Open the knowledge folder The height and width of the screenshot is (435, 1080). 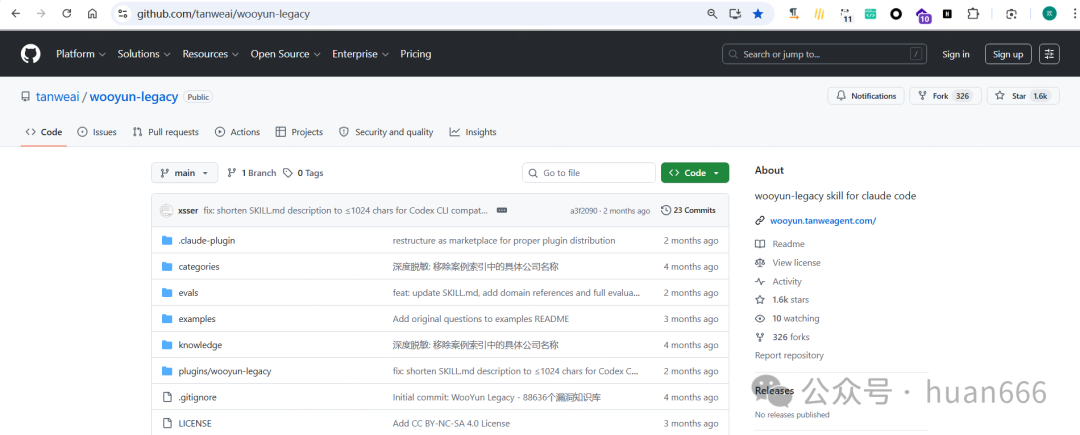[x=200, y=345]
